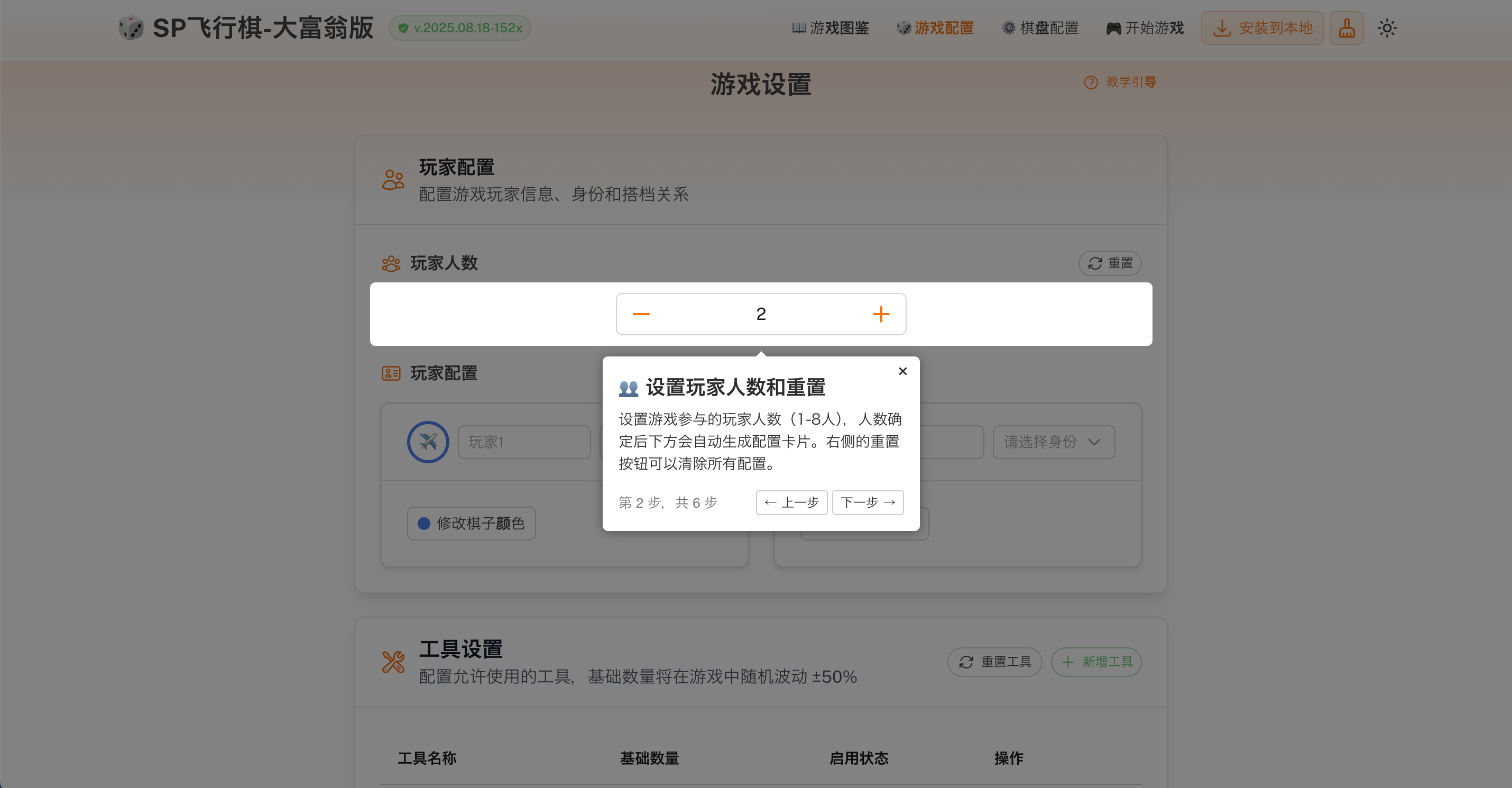Click the dice logo icon
1512x788 pixels.
pyautogui.click(x=130, y=28)
